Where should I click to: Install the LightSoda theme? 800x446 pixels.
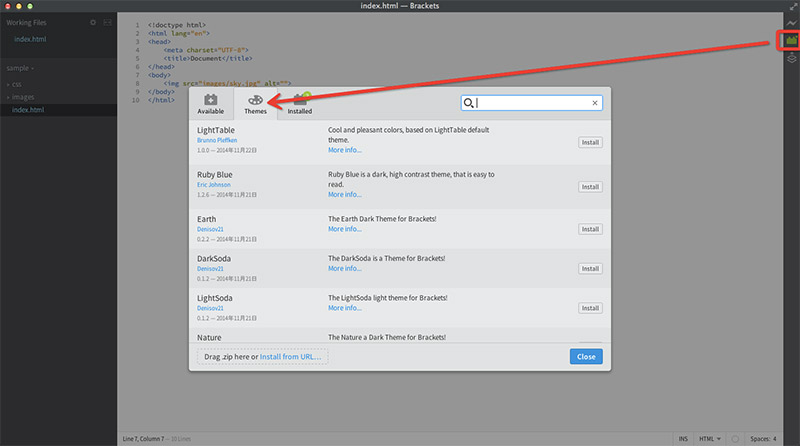590,308
